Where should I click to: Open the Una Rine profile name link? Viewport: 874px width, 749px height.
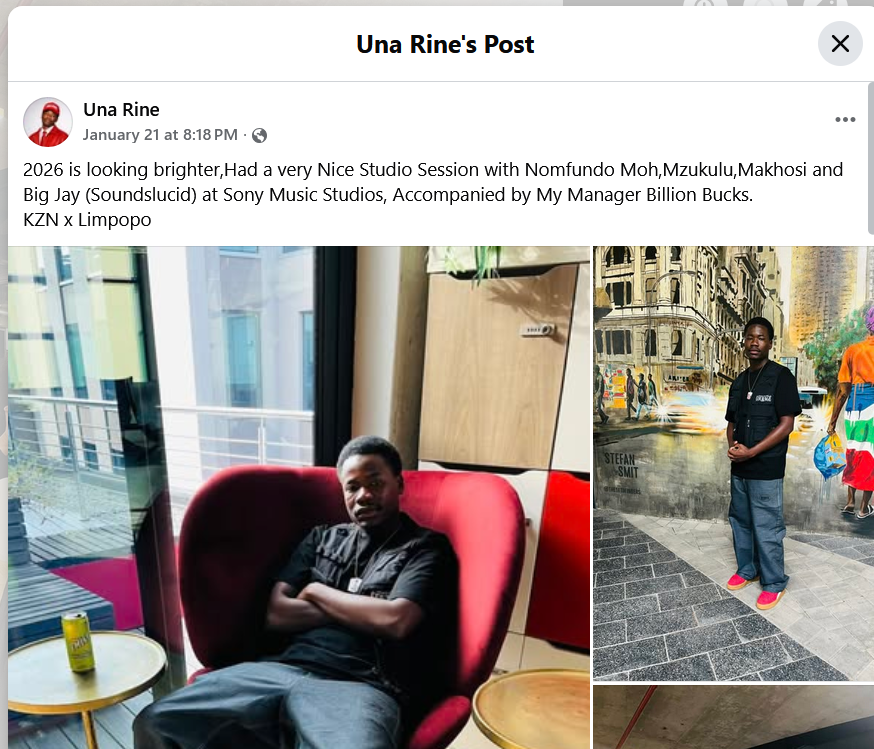(121, 110)
